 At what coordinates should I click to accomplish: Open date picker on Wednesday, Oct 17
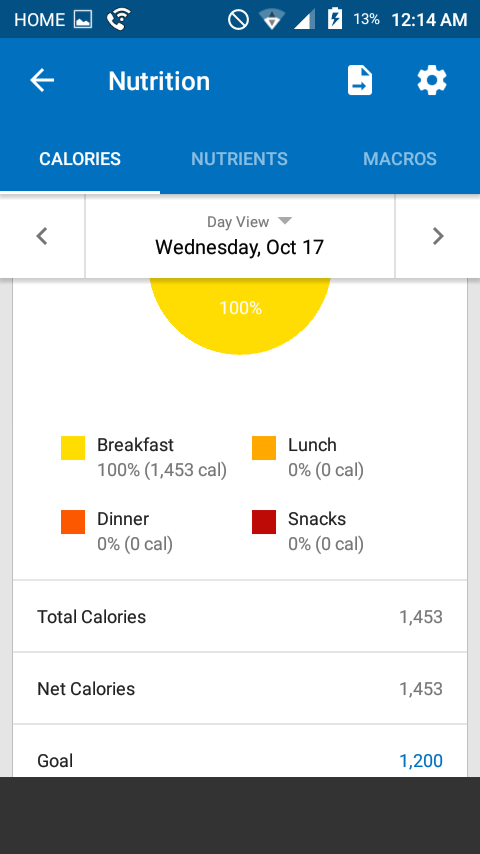[240, 247]
